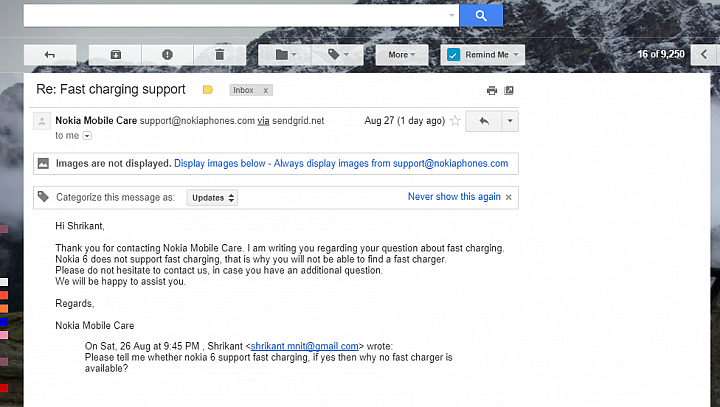Reply to the message with arrow button
This screenshot has height=407, width=720.
pos(484,121)
